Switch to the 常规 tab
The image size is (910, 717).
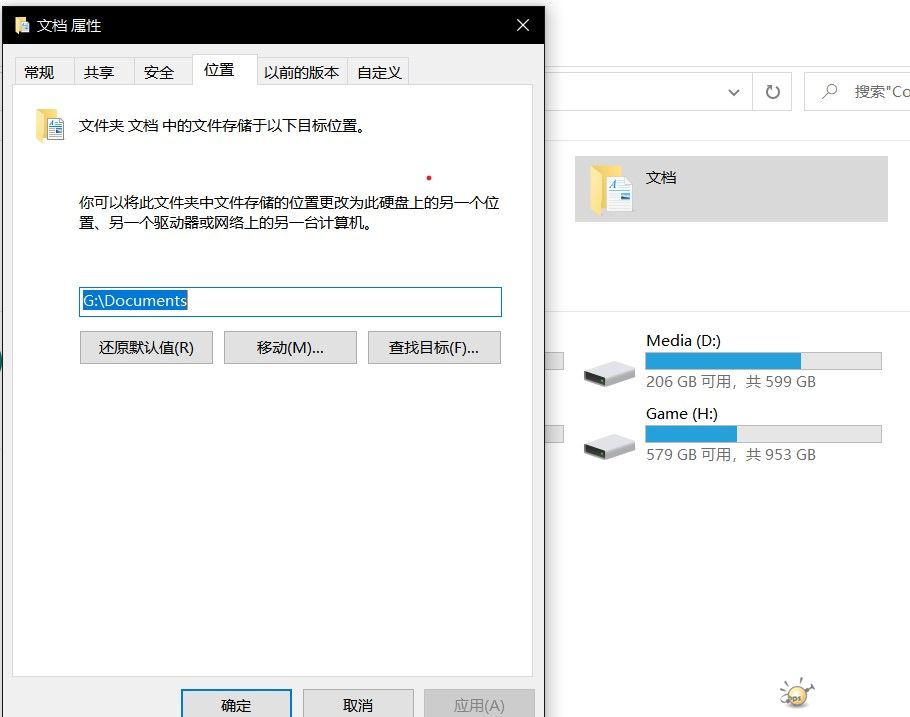point(40,72)
